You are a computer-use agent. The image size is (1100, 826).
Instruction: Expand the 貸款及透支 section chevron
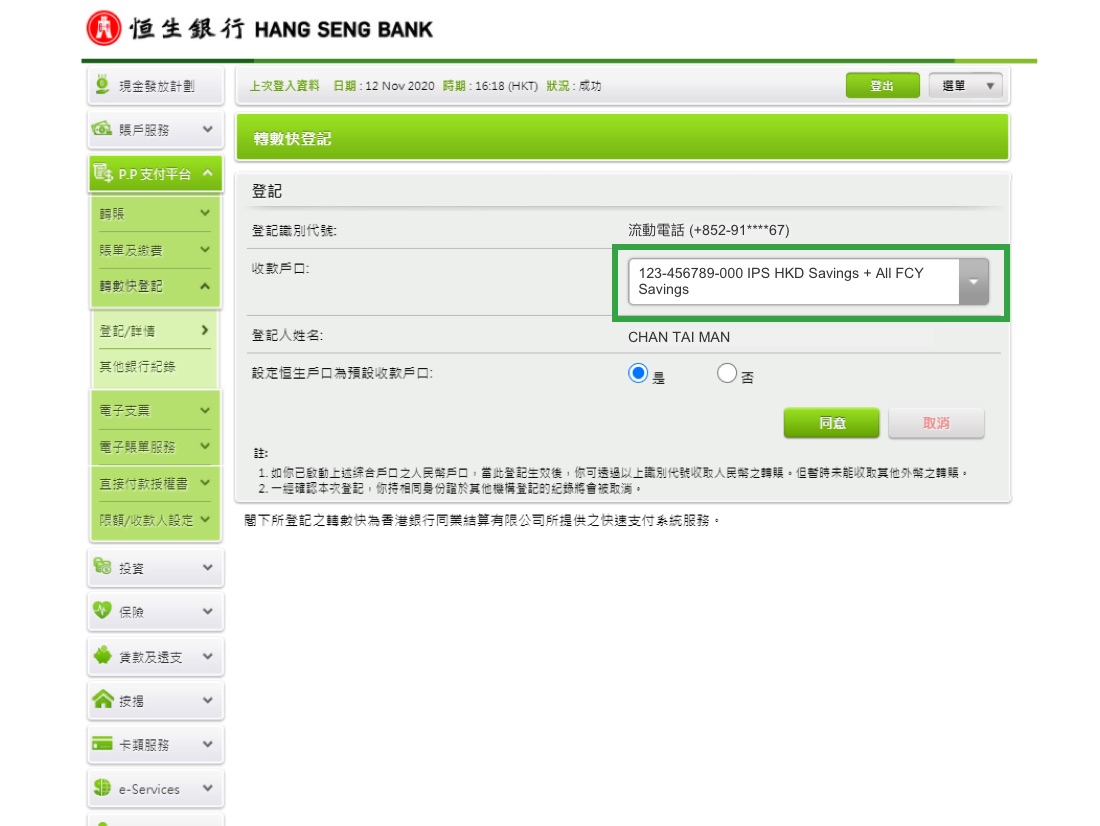click(x=208, y=656)
